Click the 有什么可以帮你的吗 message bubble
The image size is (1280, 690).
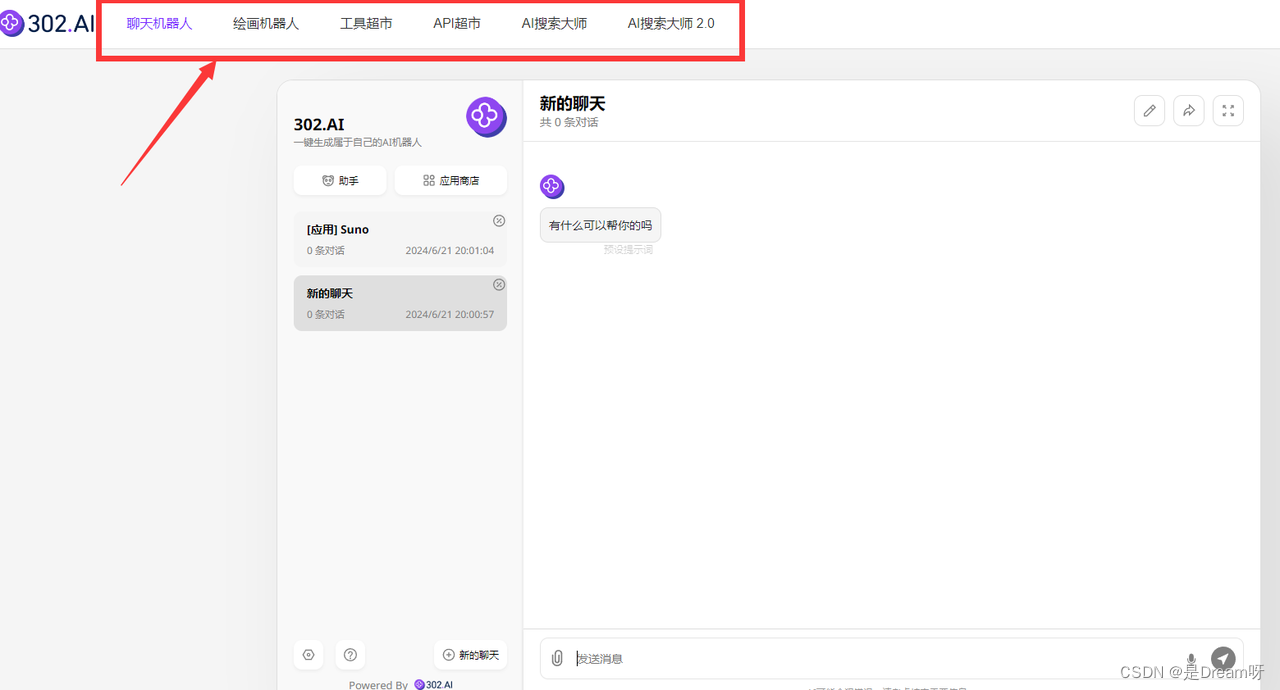pyautogui.click(x=600, y=225)
